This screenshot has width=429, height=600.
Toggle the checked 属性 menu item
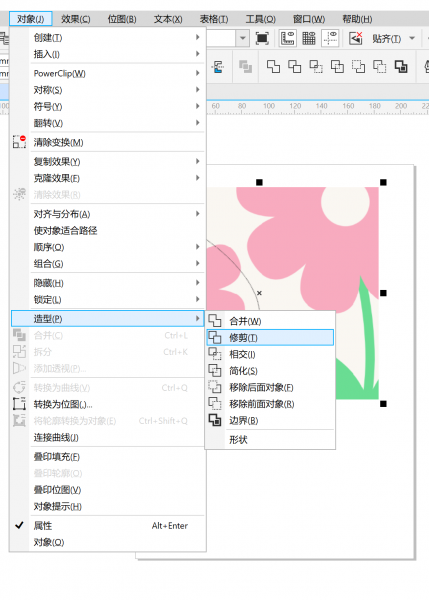(108, 526)
